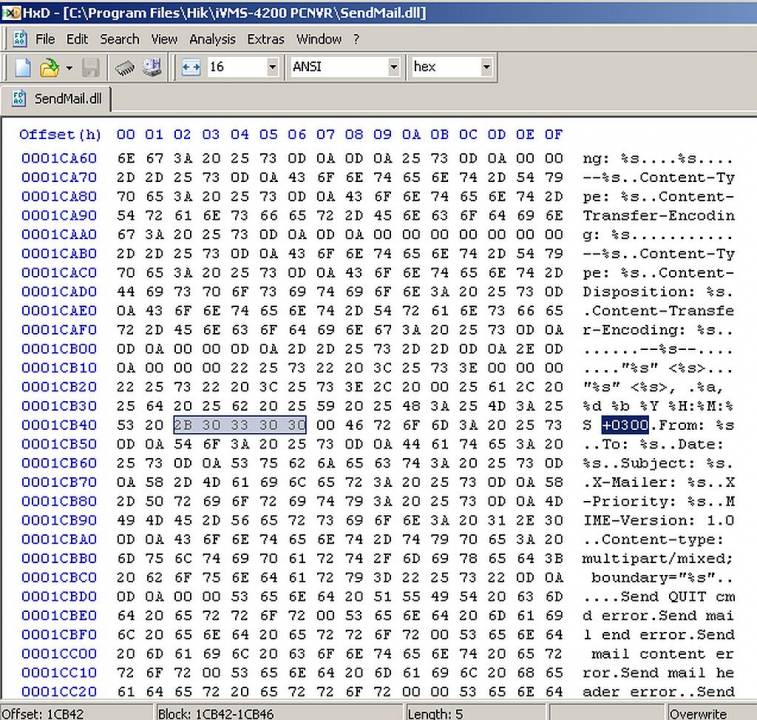This screenshot has height=720, width=757.
Task: Click the Open disk drive icon
Action: click(x=152, y=67)
